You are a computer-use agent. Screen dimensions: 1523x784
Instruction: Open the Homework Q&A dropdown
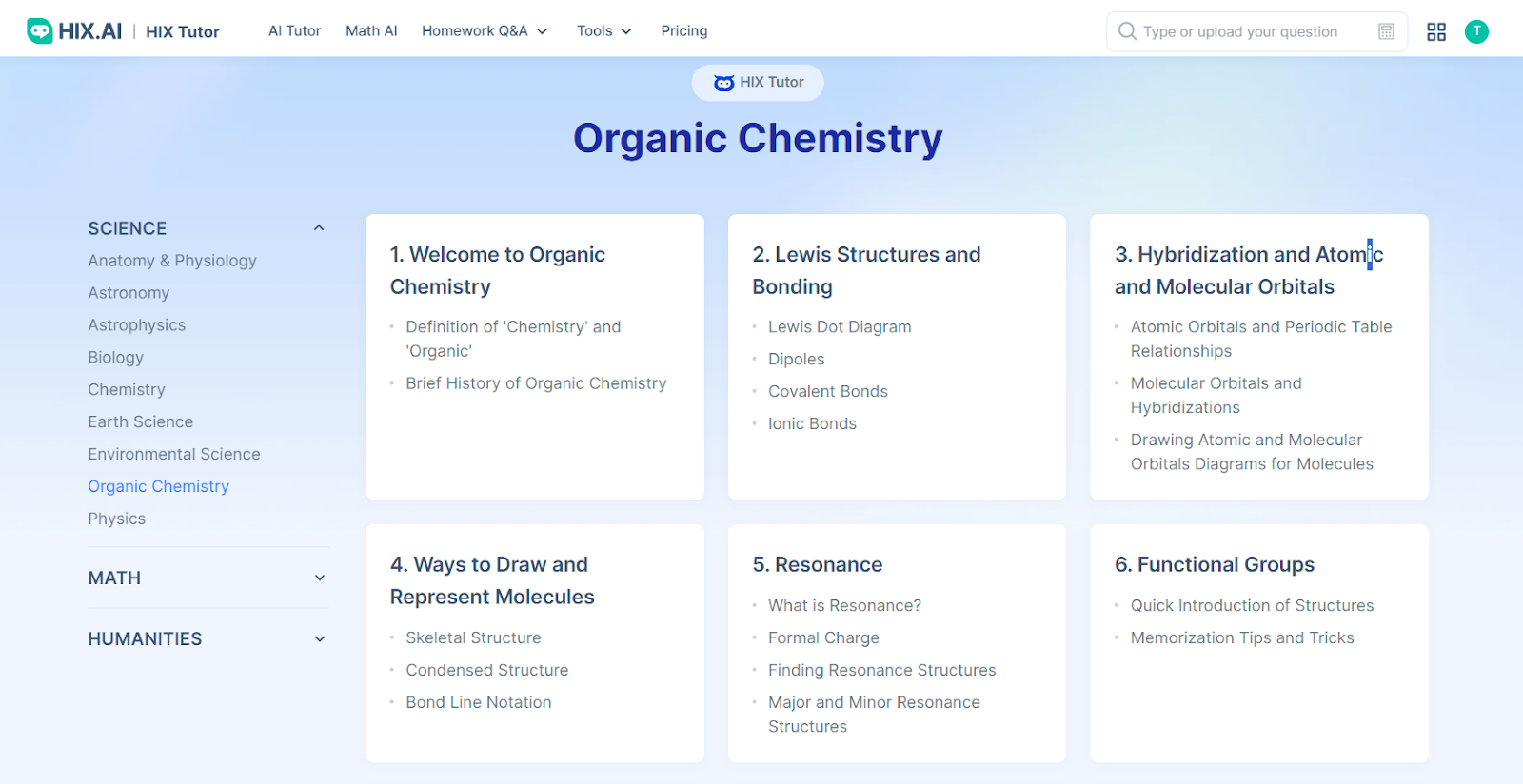(x=484, y=31)
